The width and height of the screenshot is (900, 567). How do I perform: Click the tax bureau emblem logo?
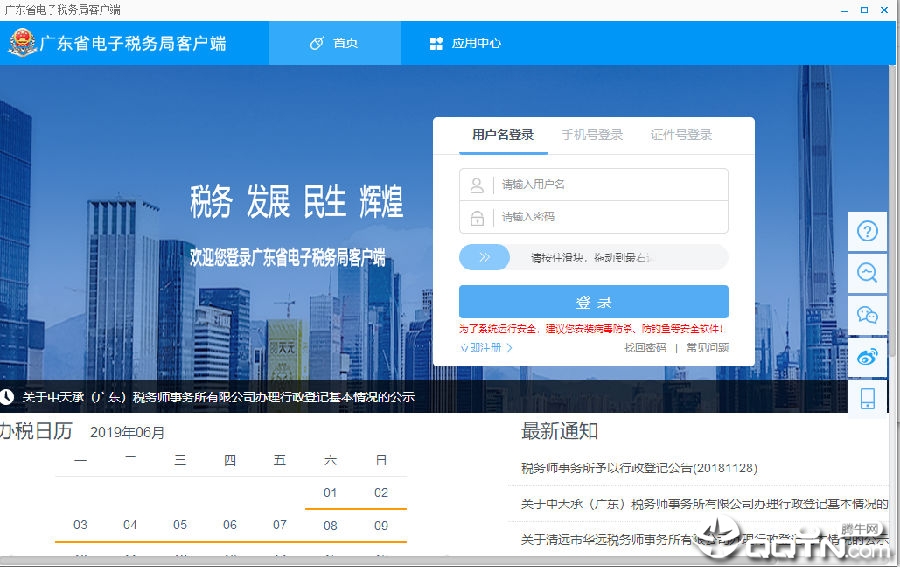pos(22,43)
